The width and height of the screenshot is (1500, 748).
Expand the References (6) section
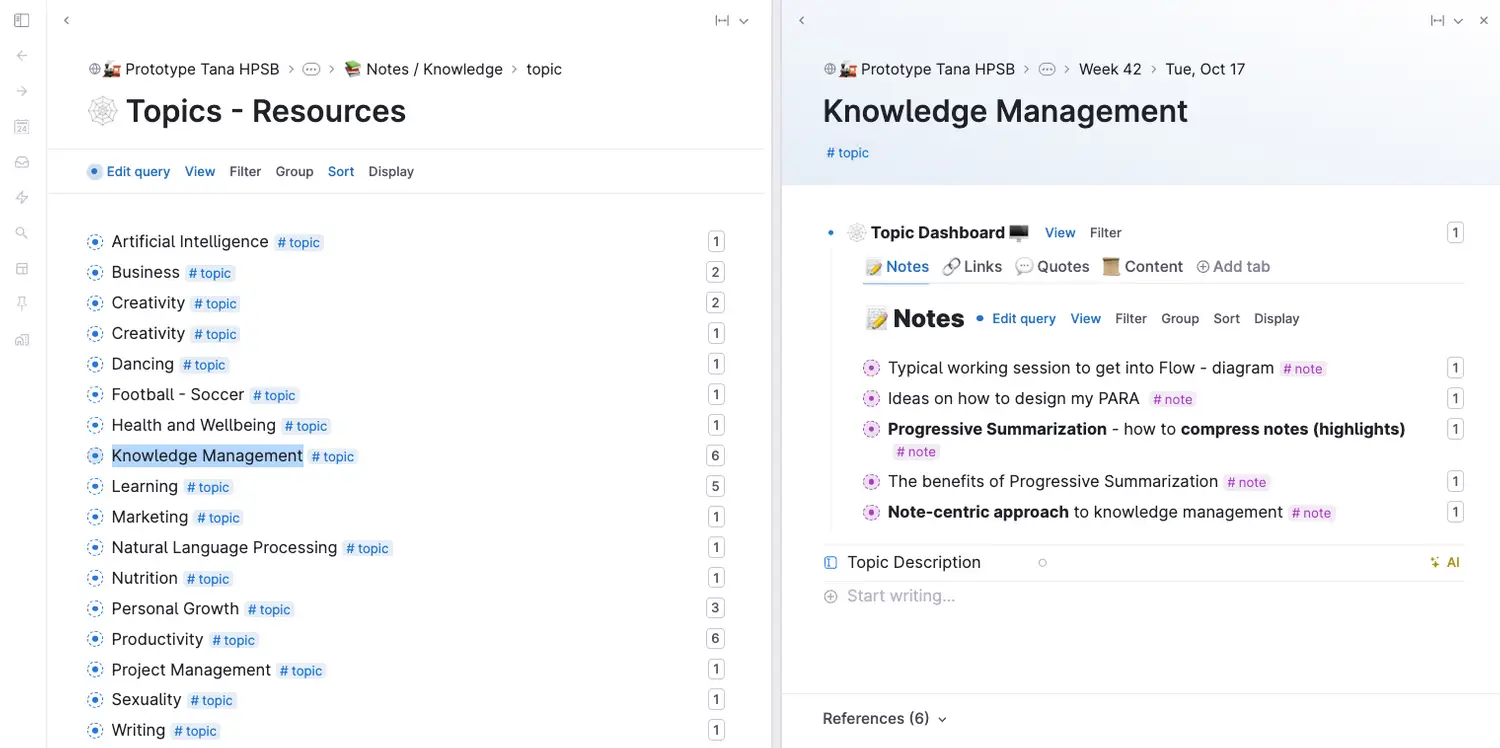click(x=884, y=719)
